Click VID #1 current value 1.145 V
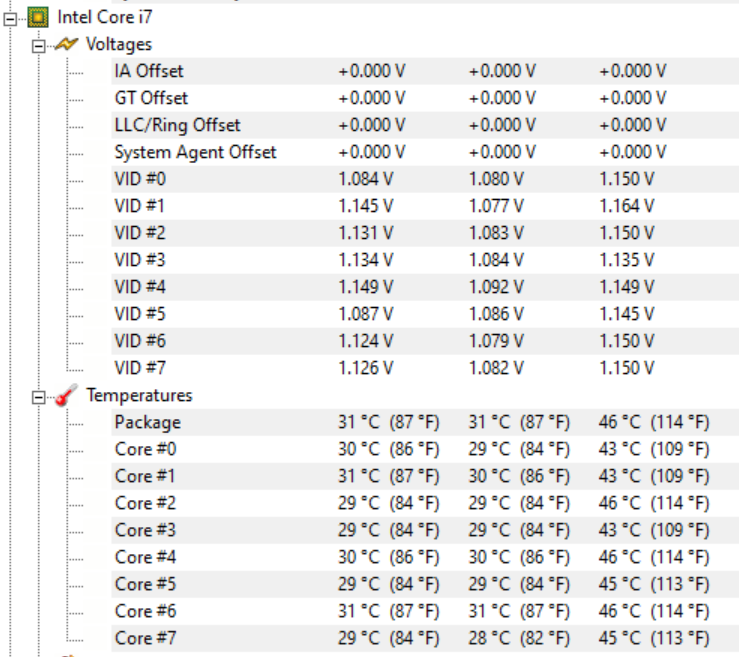This screenshot has width=739, height=657. click(x=366, y=206)
